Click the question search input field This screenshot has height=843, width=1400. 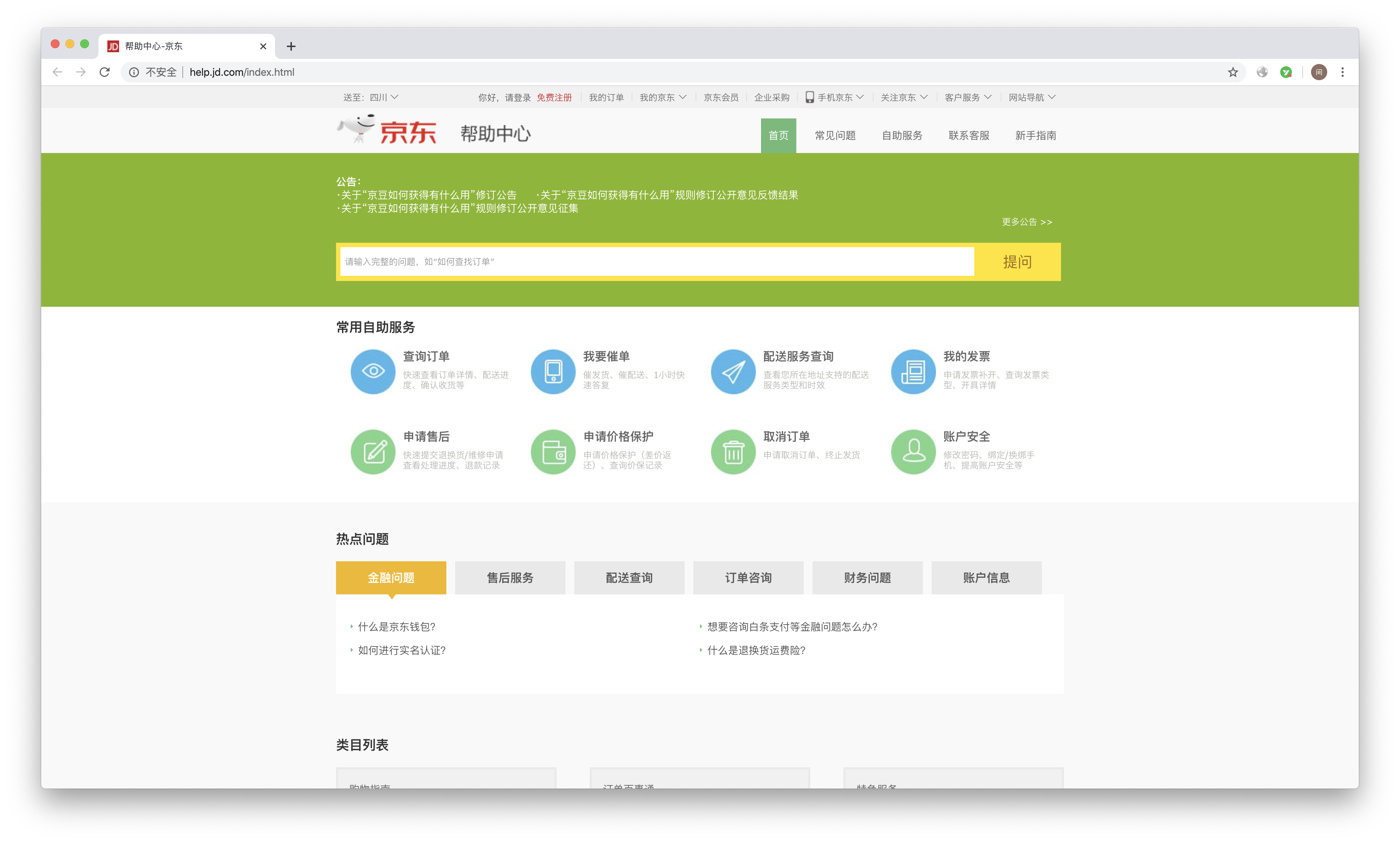(657, 262)
